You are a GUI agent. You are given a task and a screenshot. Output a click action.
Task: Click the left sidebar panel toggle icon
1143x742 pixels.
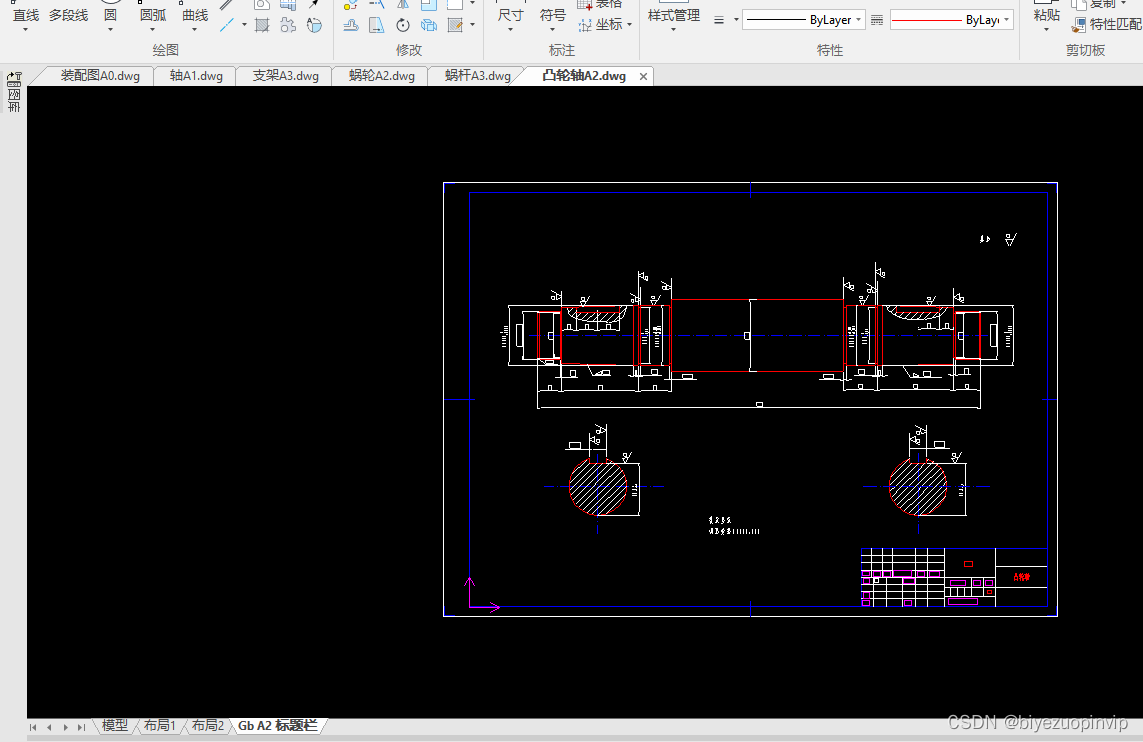point(14,92)
